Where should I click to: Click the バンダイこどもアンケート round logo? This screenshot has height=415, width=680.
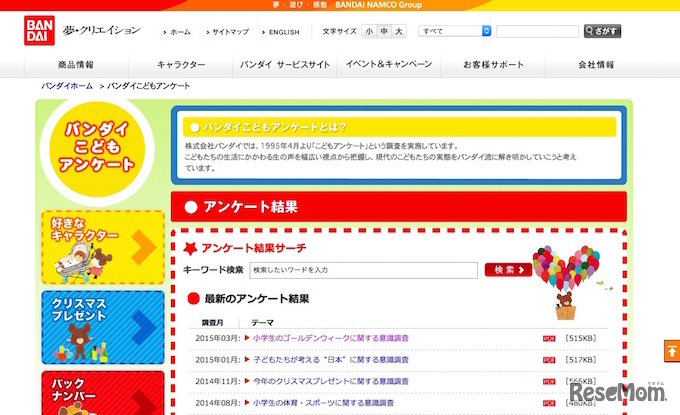pos(97,149)
